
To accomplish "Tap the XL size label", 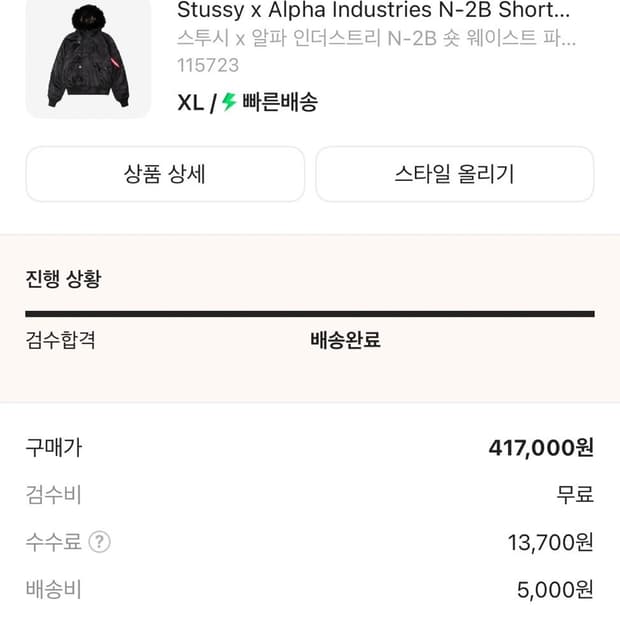I will tap(190, 102).
